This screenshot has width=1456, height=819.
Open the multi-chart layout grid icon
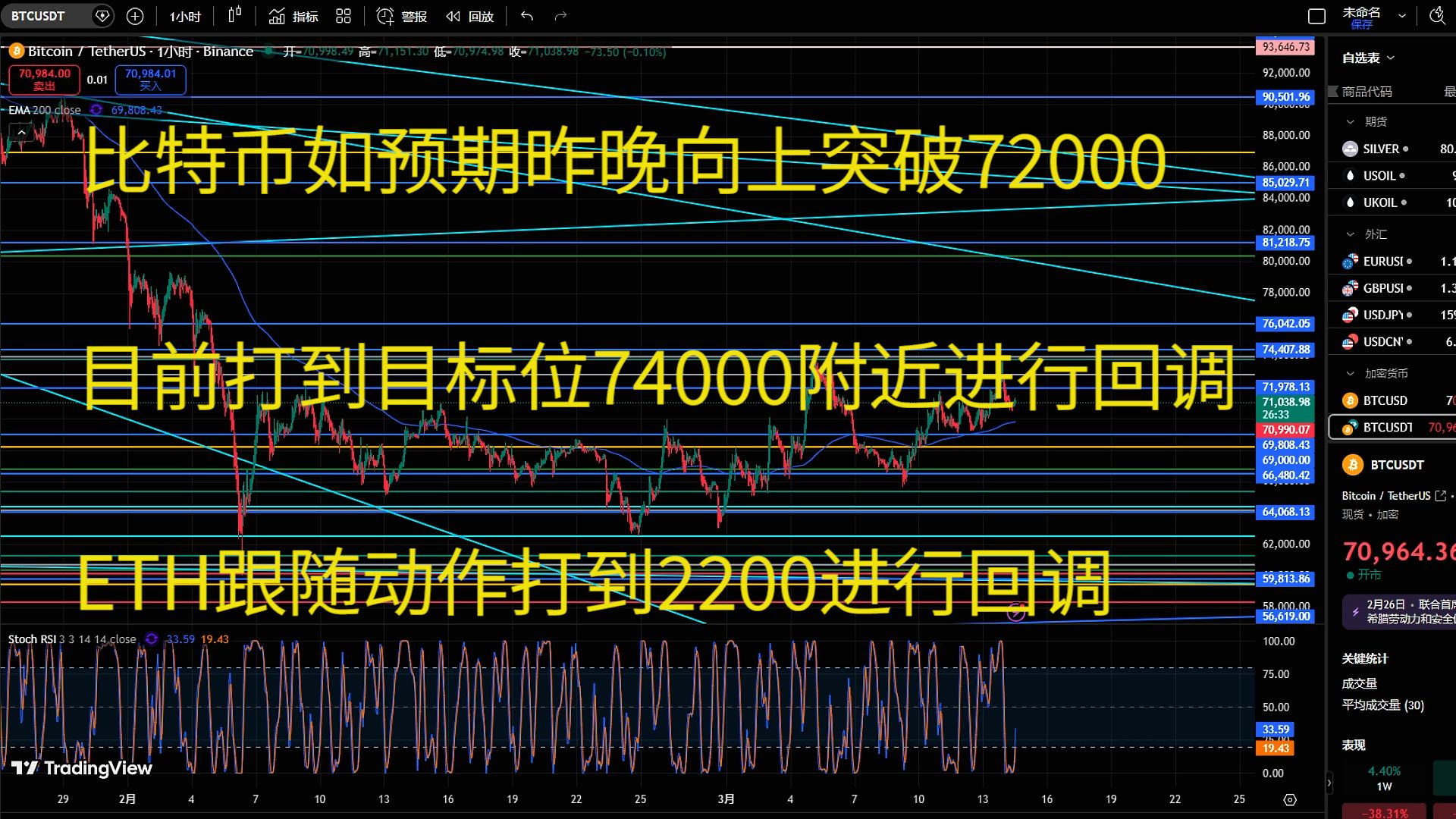[x=344, y=16]
